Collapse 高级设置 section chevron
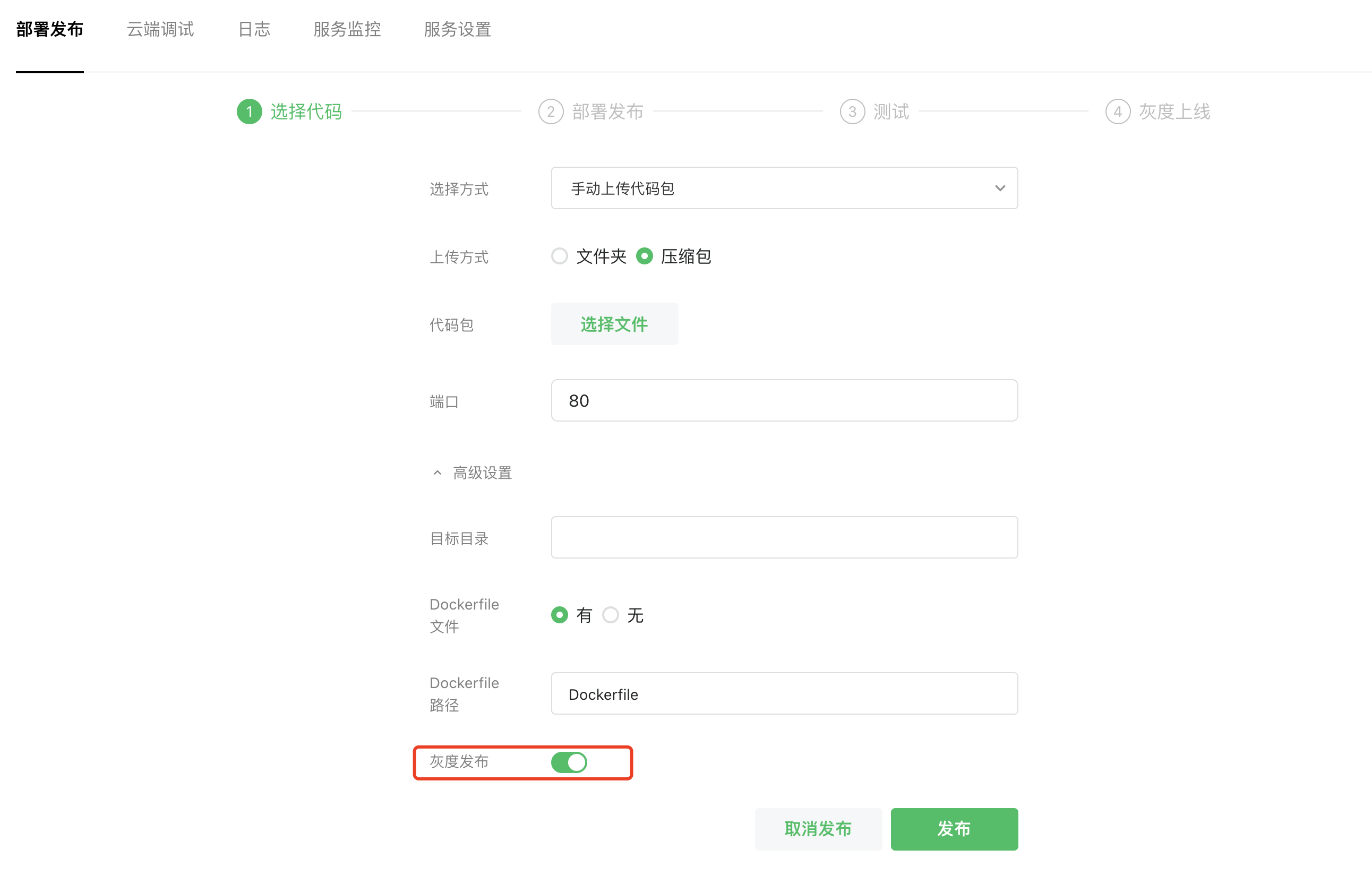This screenshot has width=1372, height=875. [437, 473]
